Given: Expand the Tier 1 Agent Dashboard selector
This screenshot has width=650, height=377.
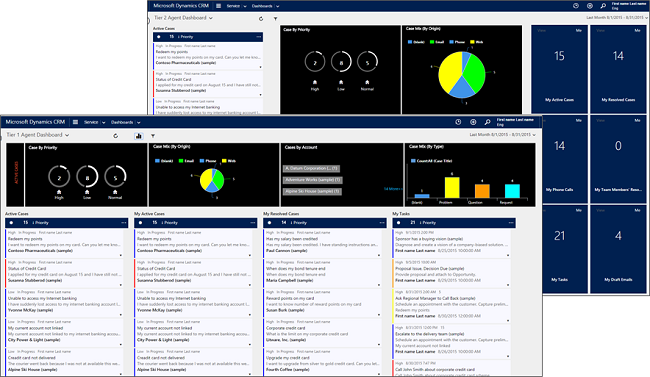Looking at the screenshot, I should pos(38,135).
